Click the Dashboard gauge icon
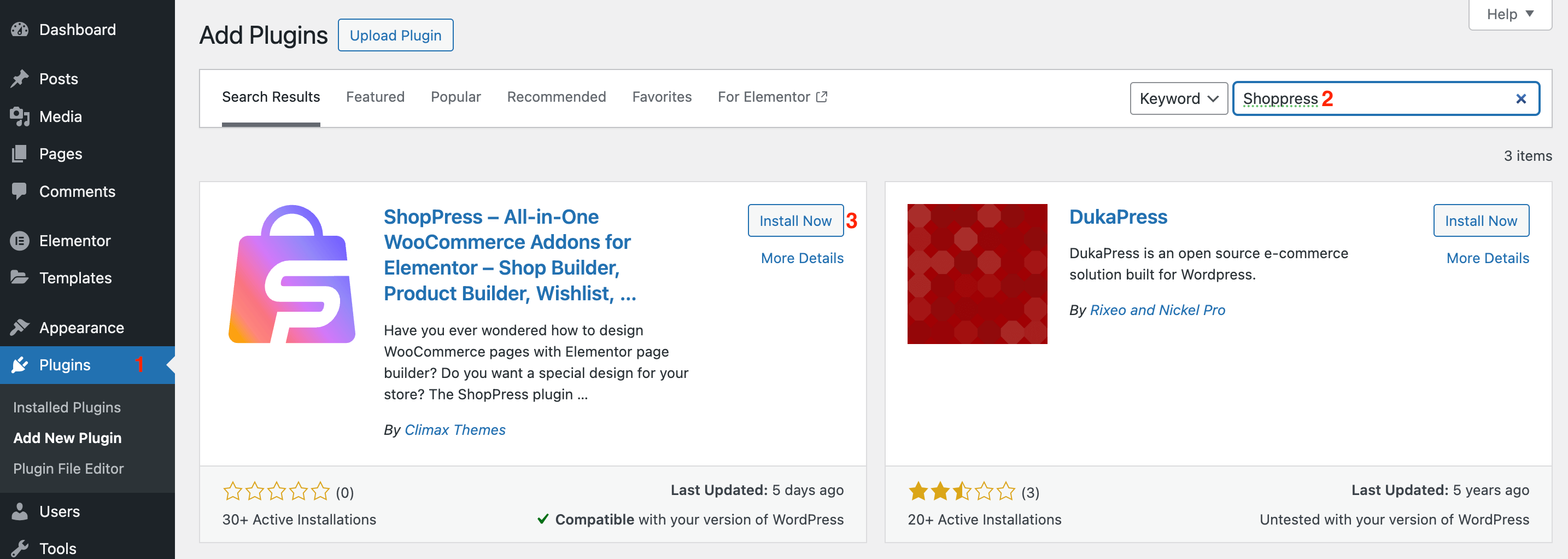 tap(20, 29)
